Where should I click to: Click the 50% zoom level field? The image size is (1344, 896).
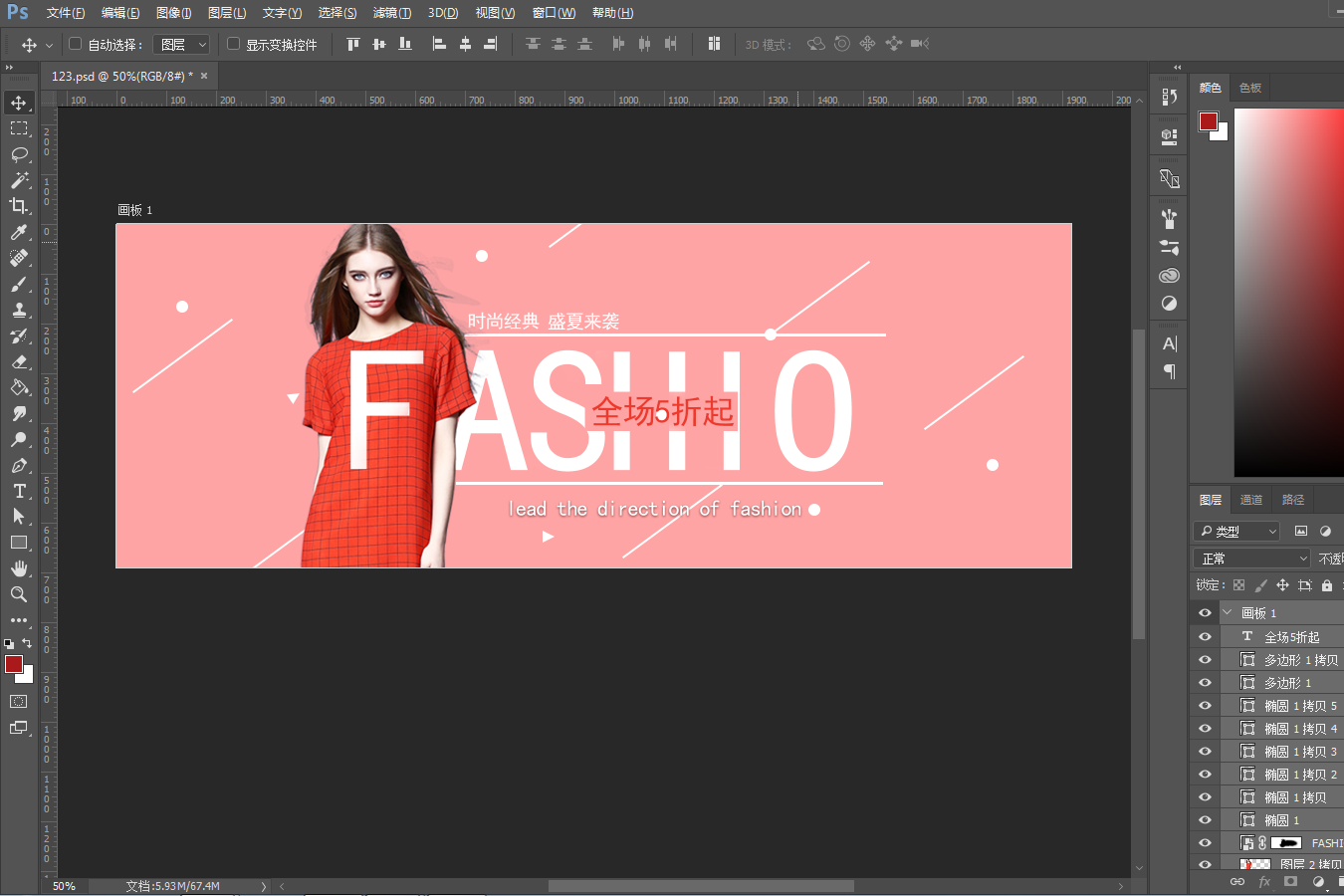pyautogui.click(x=64, y=886)
